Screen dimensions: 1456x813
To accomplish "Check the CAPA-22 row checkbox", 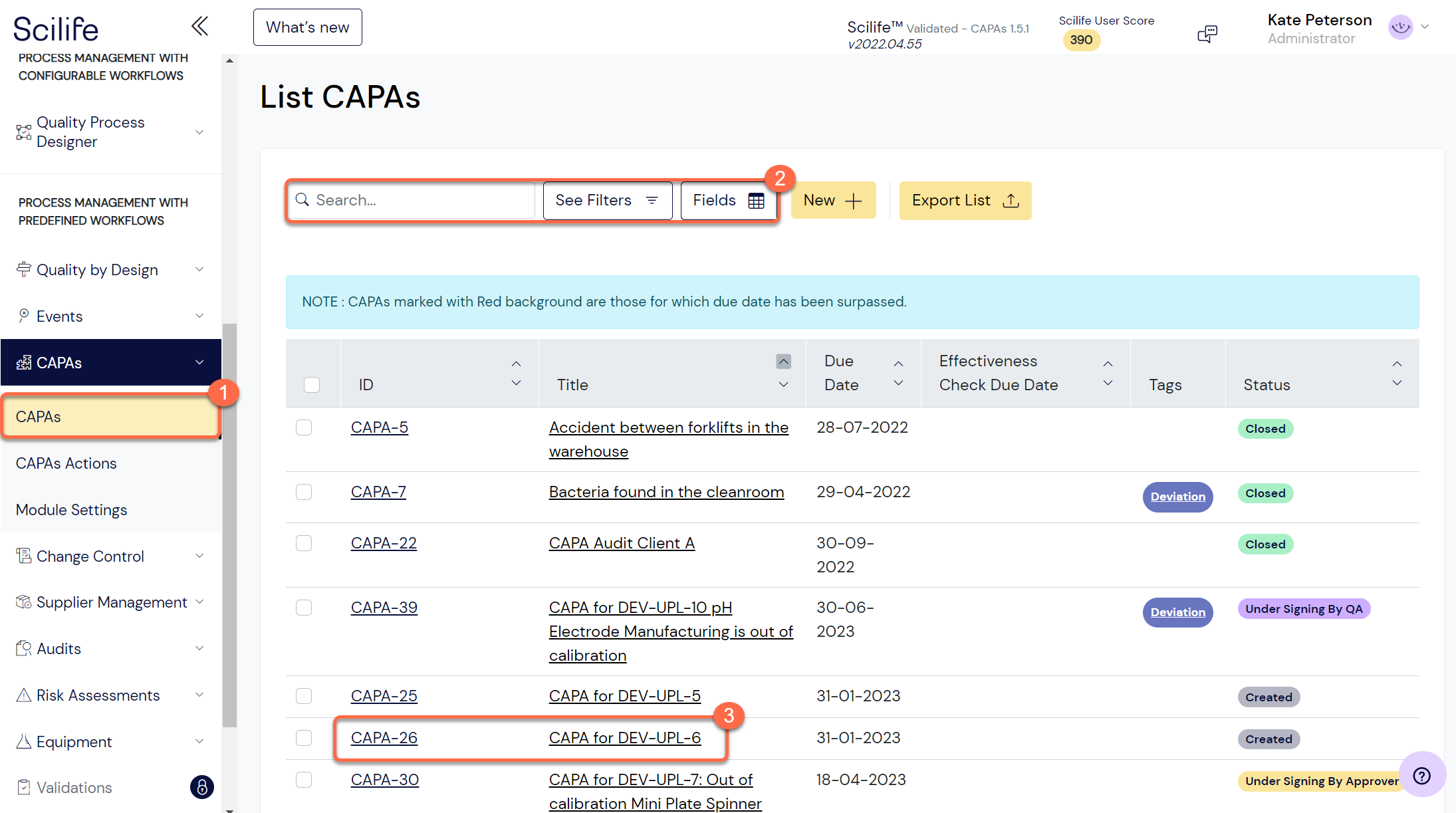I will click(304, 543).
